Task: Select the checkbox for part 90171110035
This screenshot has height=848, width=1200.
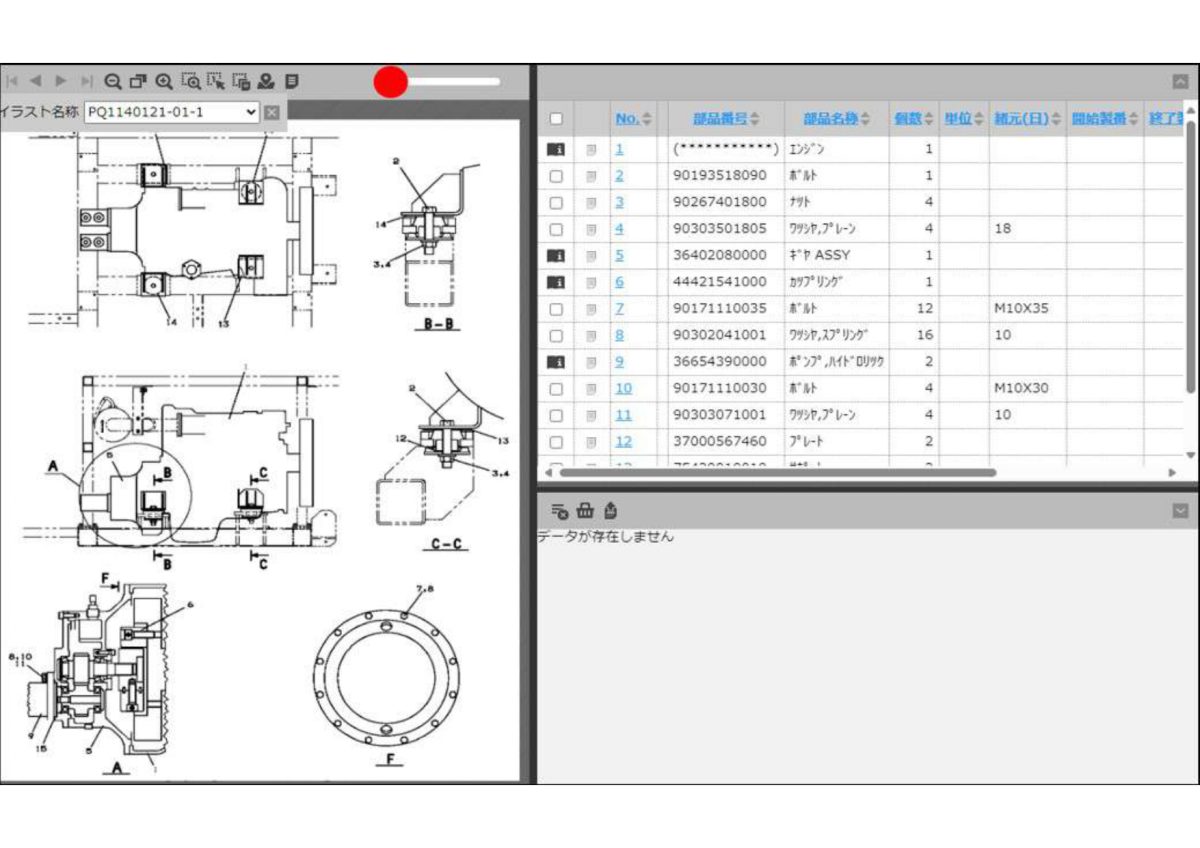Action: point(556,309)
